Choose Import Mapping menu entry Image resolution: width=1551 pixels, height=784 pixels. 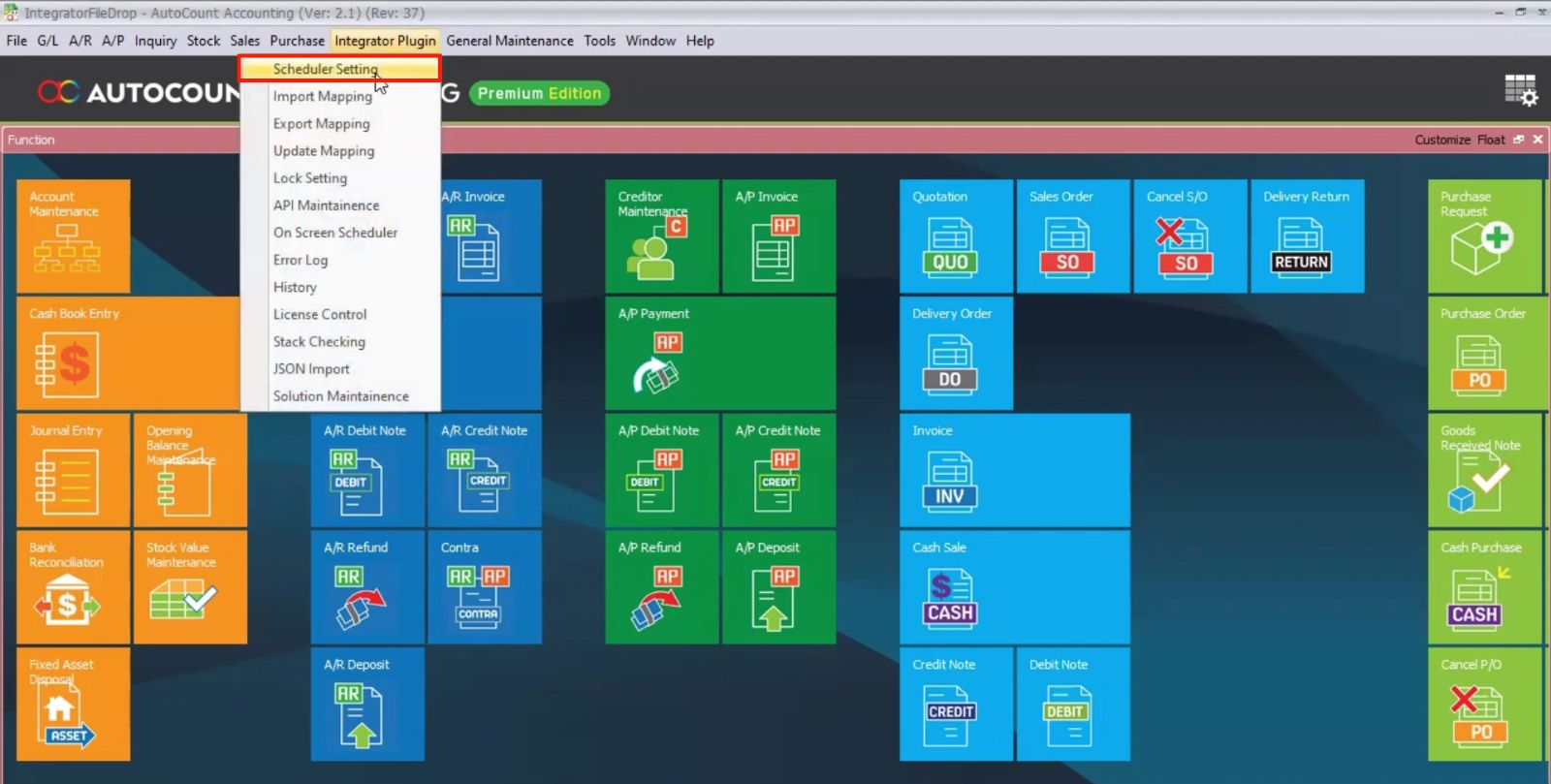[x=322, y=96]
